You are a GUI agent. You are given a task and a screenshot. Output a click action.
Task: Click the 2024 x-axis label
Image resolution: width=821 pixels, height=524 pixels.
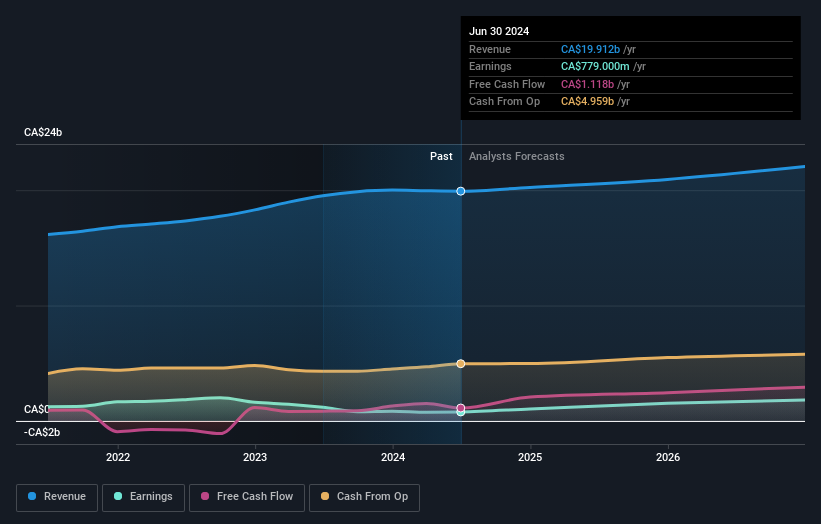[393, 457]
